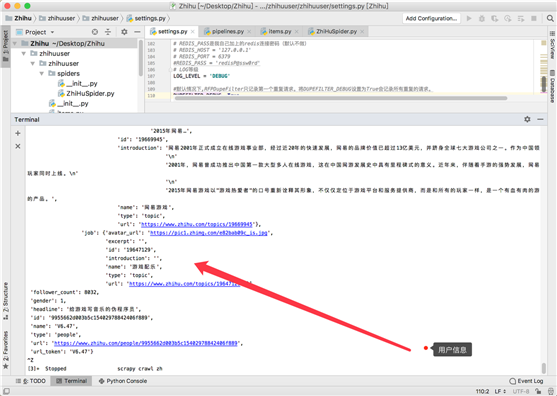Click Run with Coverage toolbar icon
557x396 pixels.
(x=494, y=18)
